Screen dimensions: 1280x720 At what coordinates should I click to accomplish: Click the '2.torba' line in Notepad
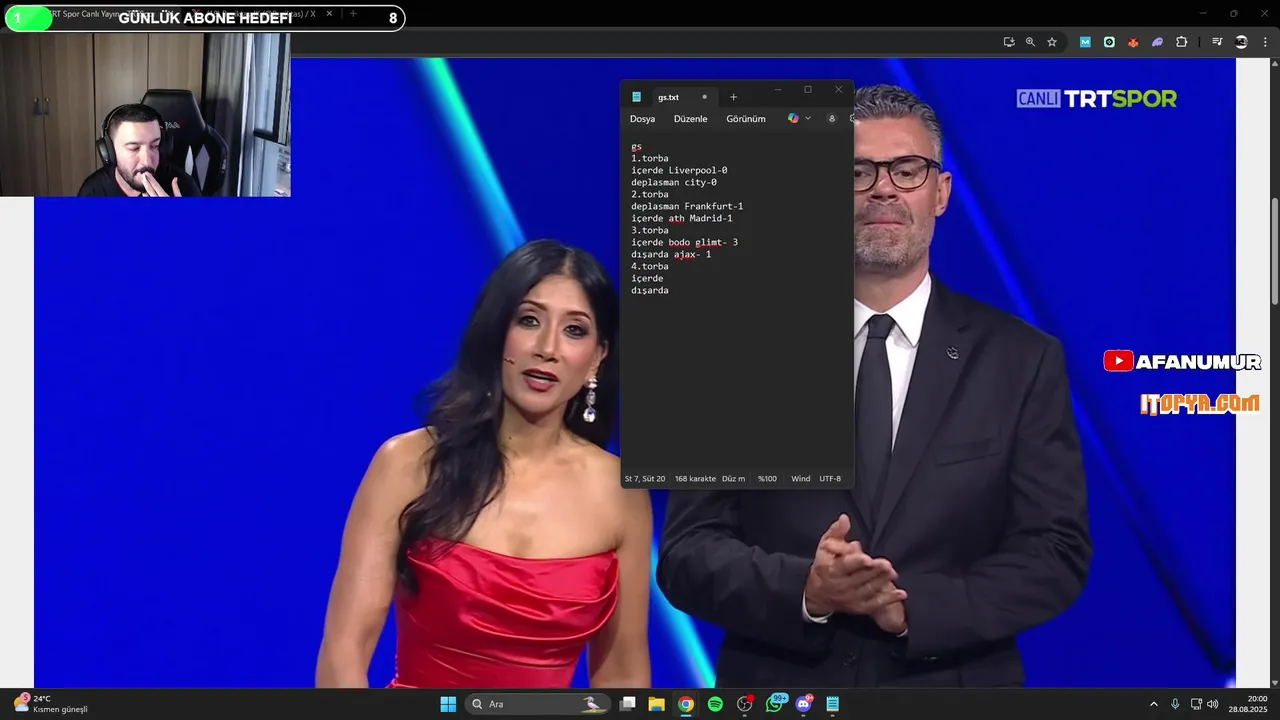(x=649, y=194)
